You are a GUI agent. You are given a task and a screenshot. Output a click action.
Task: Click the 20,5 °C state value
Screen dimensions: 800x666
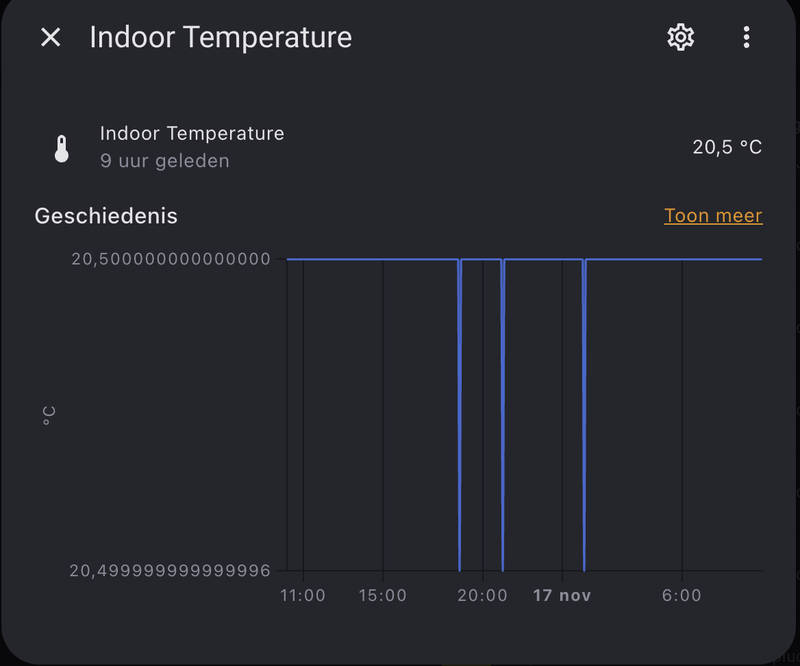(727, 147)
